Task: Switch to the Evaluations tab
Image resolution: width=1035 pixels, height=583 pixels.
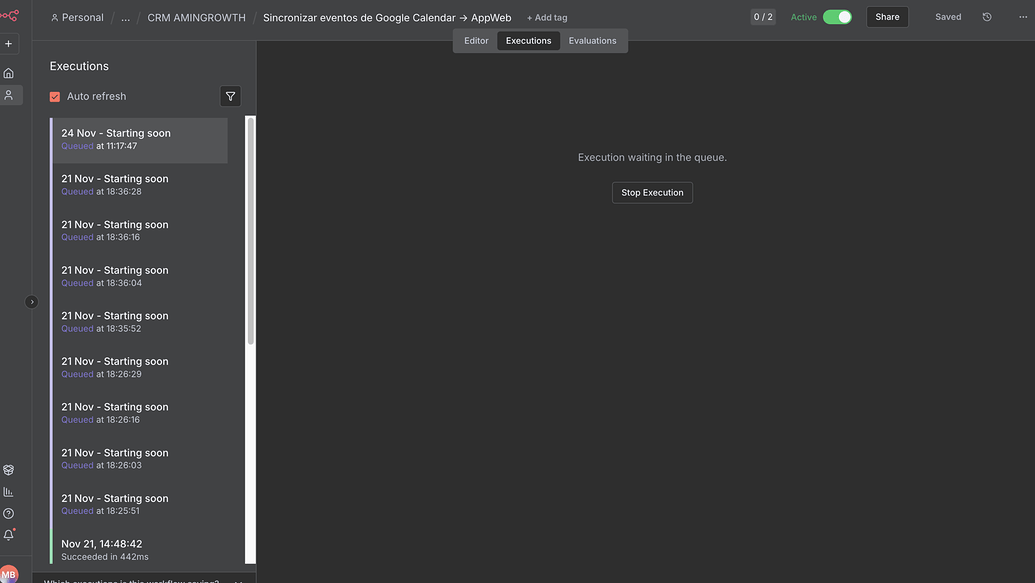Action: coord(593,40)
